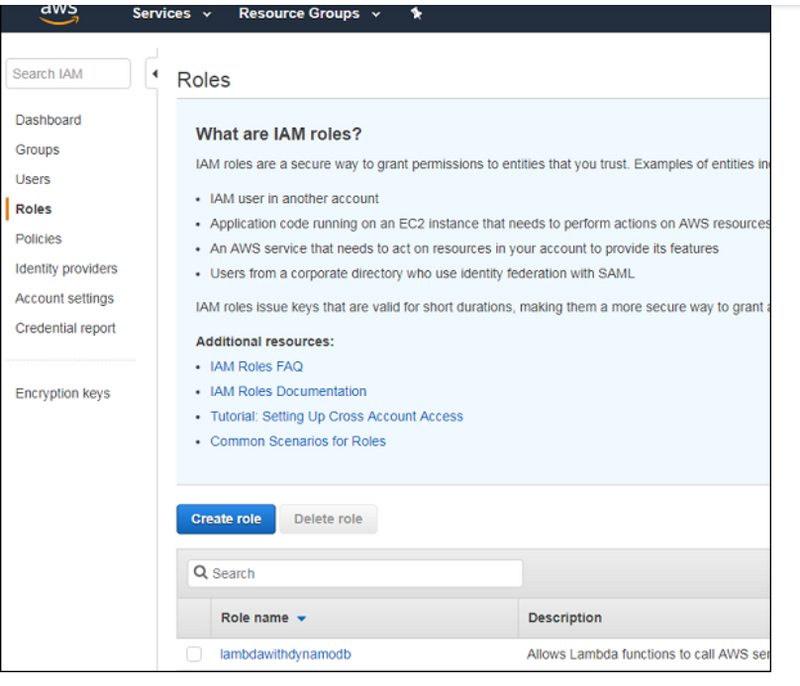Click the Create role button
The width and height of the screenshot is (800, 686).
point(226,519)
